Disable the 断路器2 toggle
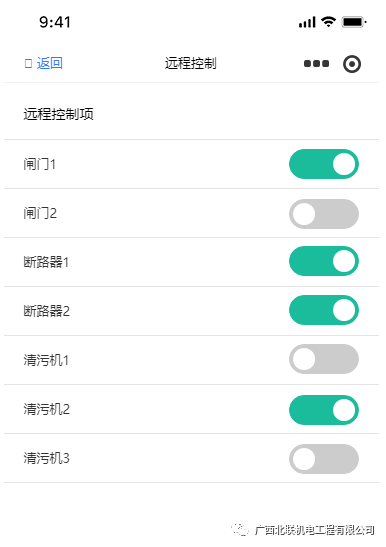The height and width of the screenshot is (547, 386). click(x=324, y=310)
